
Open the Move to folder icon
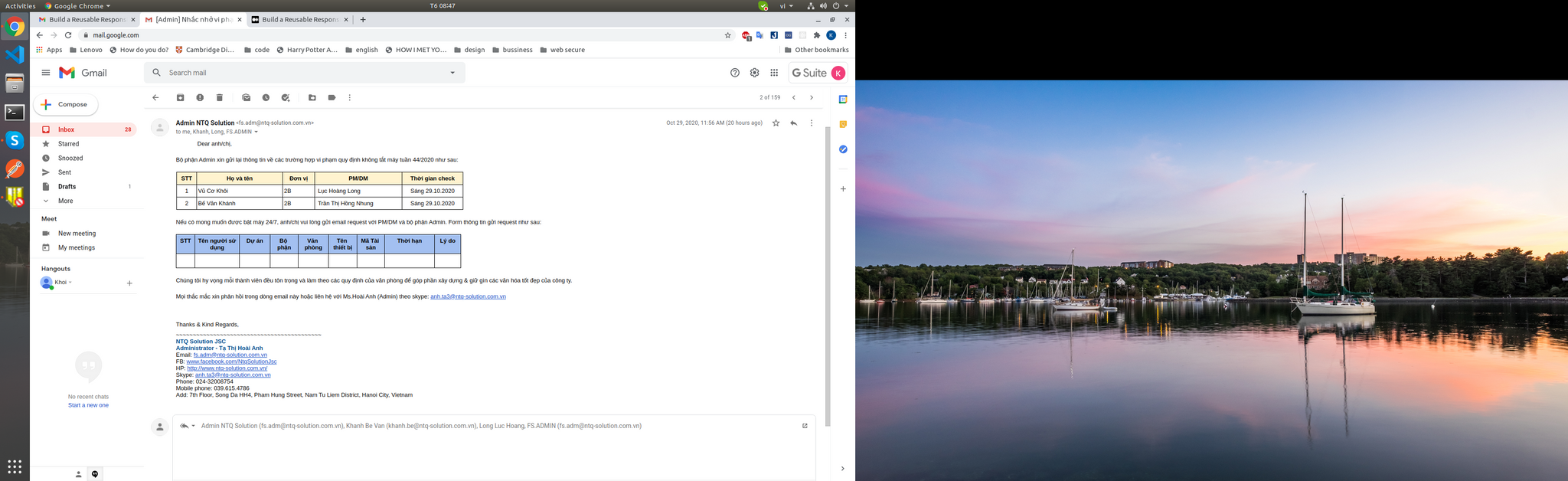point(312,98)
